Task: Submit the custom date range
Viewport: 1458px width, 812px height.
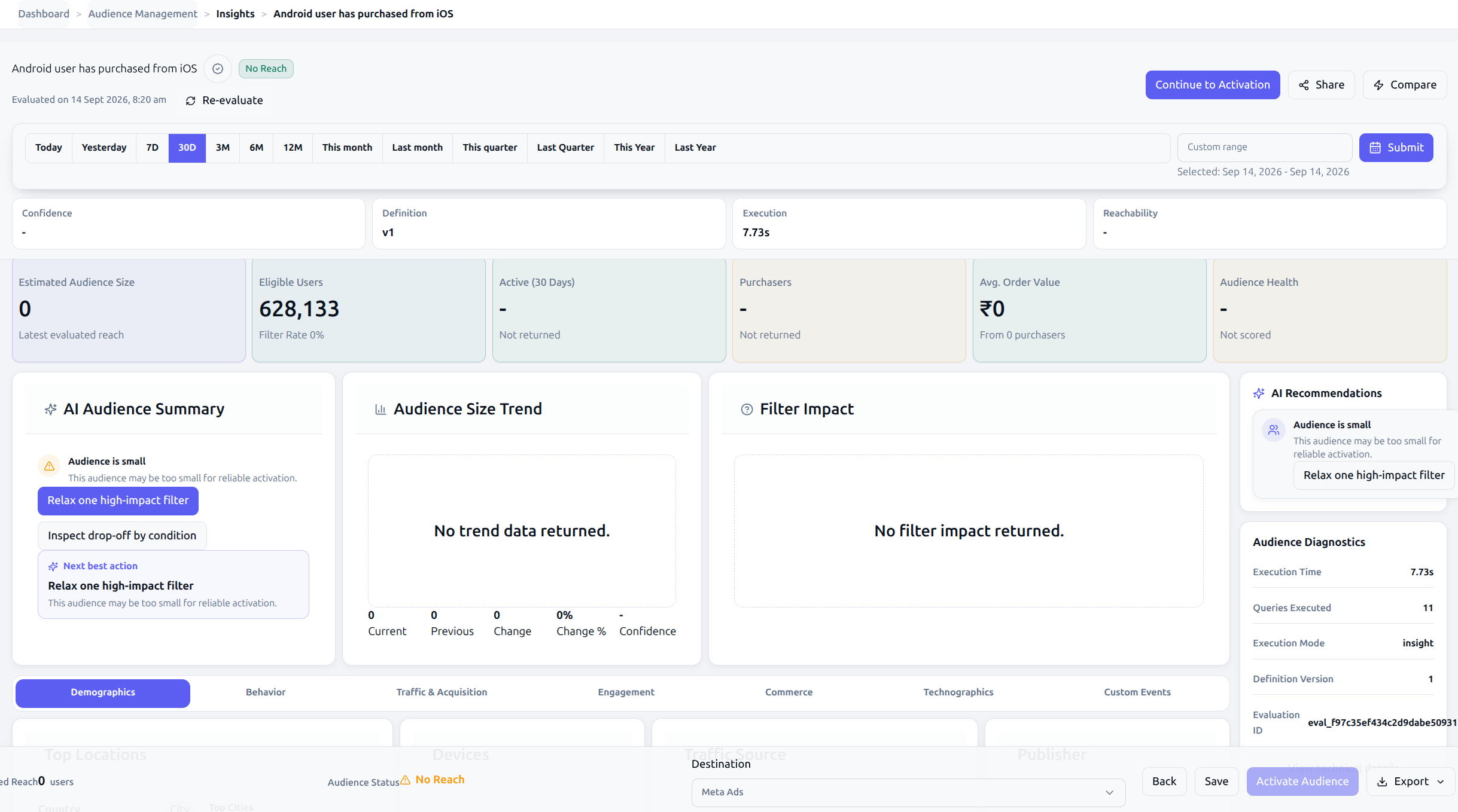Action: pyautogui.click(x=1396, y=148)
